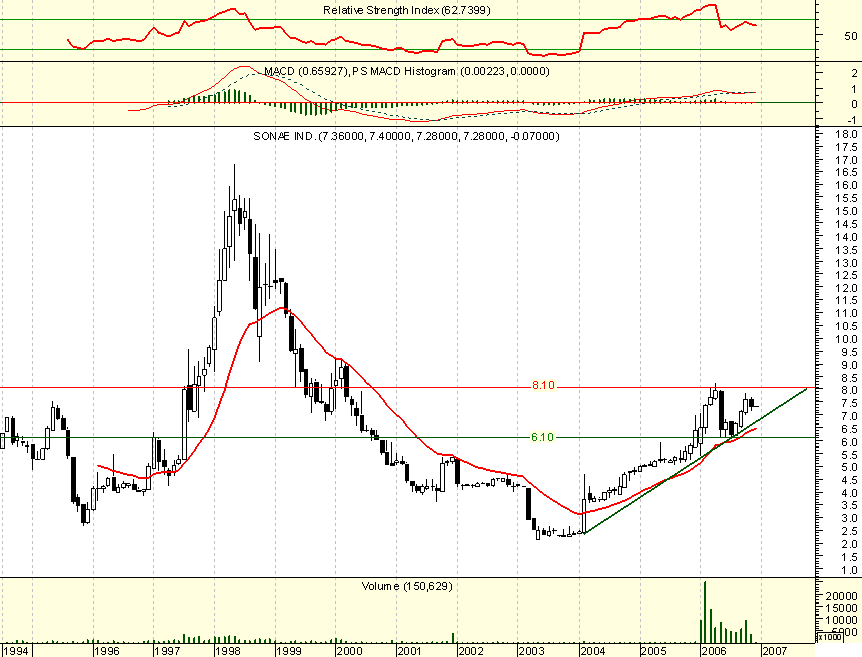Click the 50 value on RSI scale
The height and width of the screenshot is (657, 862).
click(x=851, y=36)
